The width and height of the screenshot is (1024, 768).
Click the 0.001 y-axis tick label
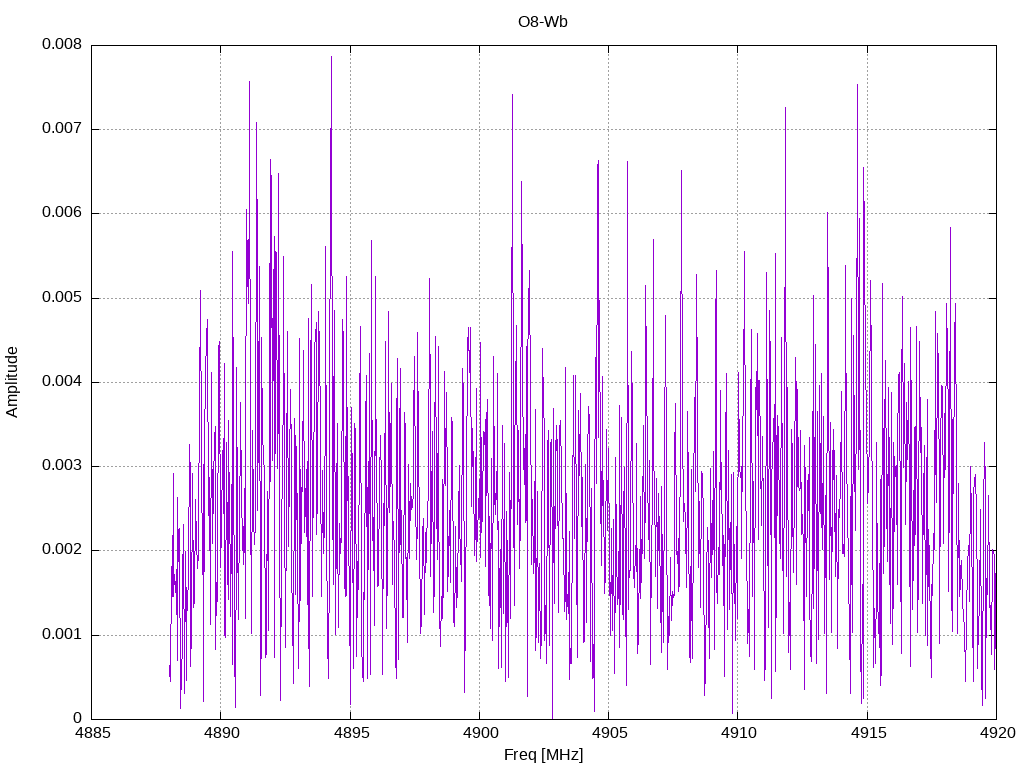62,634
